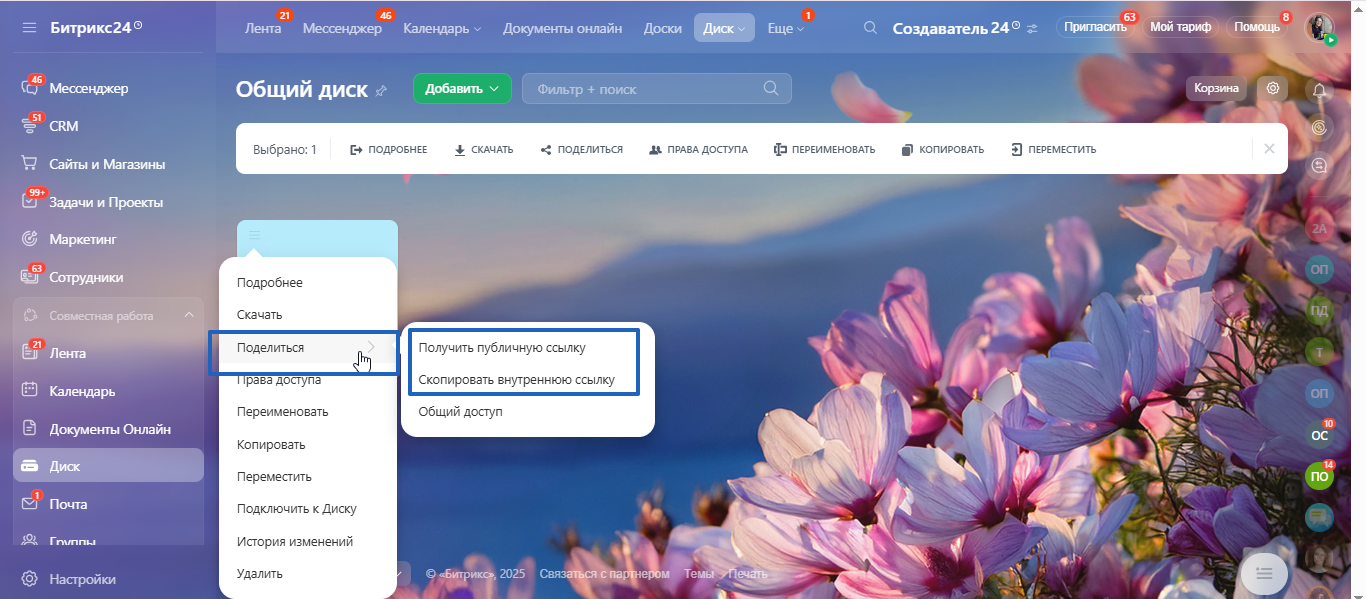Open notifications with the bell icon
Image resolution: width=1366 pixels, height=599 pixels.
[x=1320, y=90]
